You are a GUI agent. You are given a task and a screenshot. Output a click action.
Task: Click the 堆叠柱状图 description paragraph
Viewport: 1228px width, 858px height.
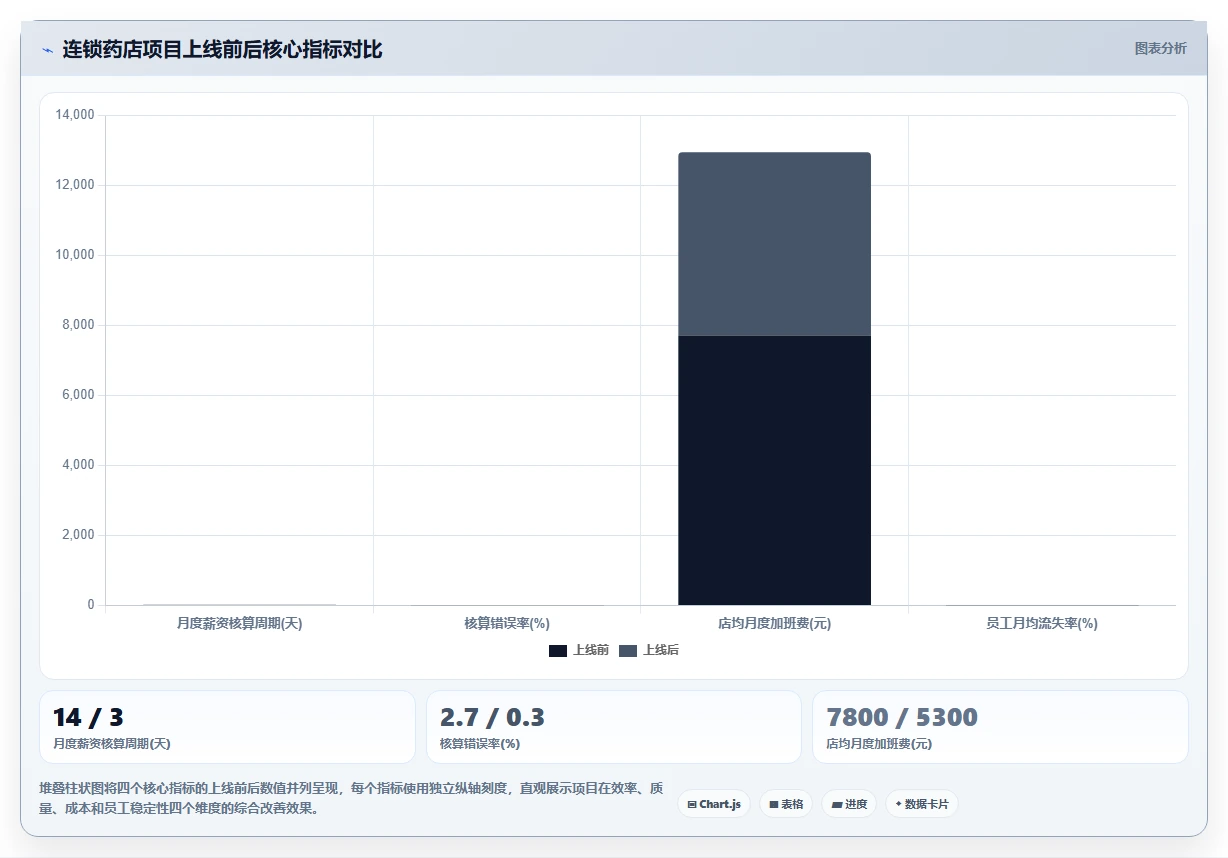point(351,798)
